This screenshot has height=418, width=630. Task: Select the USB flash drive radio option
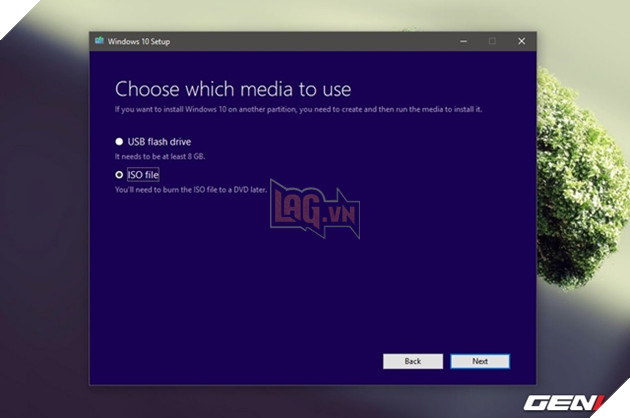coord(119,141)
